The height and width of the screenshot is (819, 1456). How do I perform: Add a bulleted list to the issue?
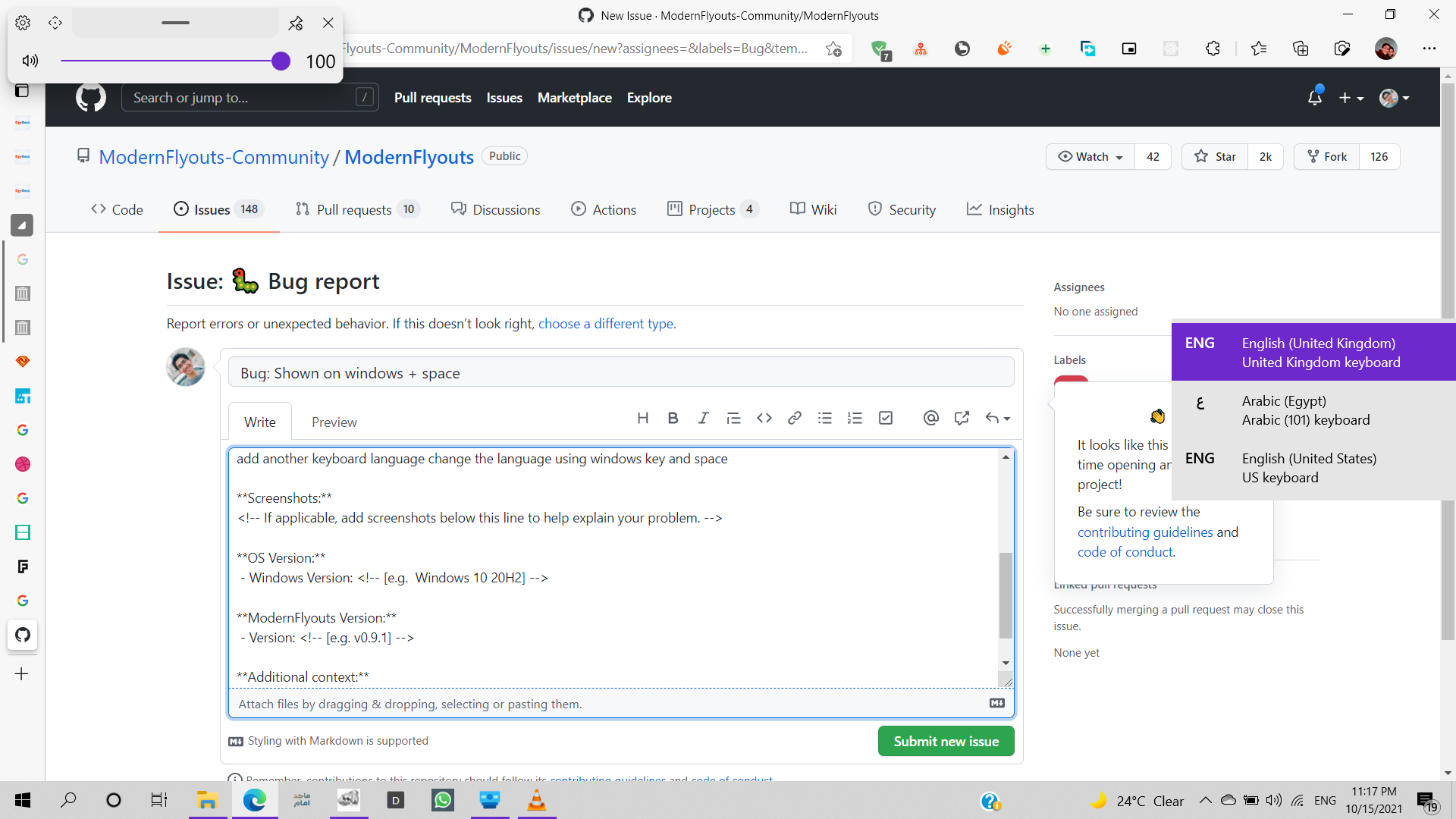coord(825,418)
